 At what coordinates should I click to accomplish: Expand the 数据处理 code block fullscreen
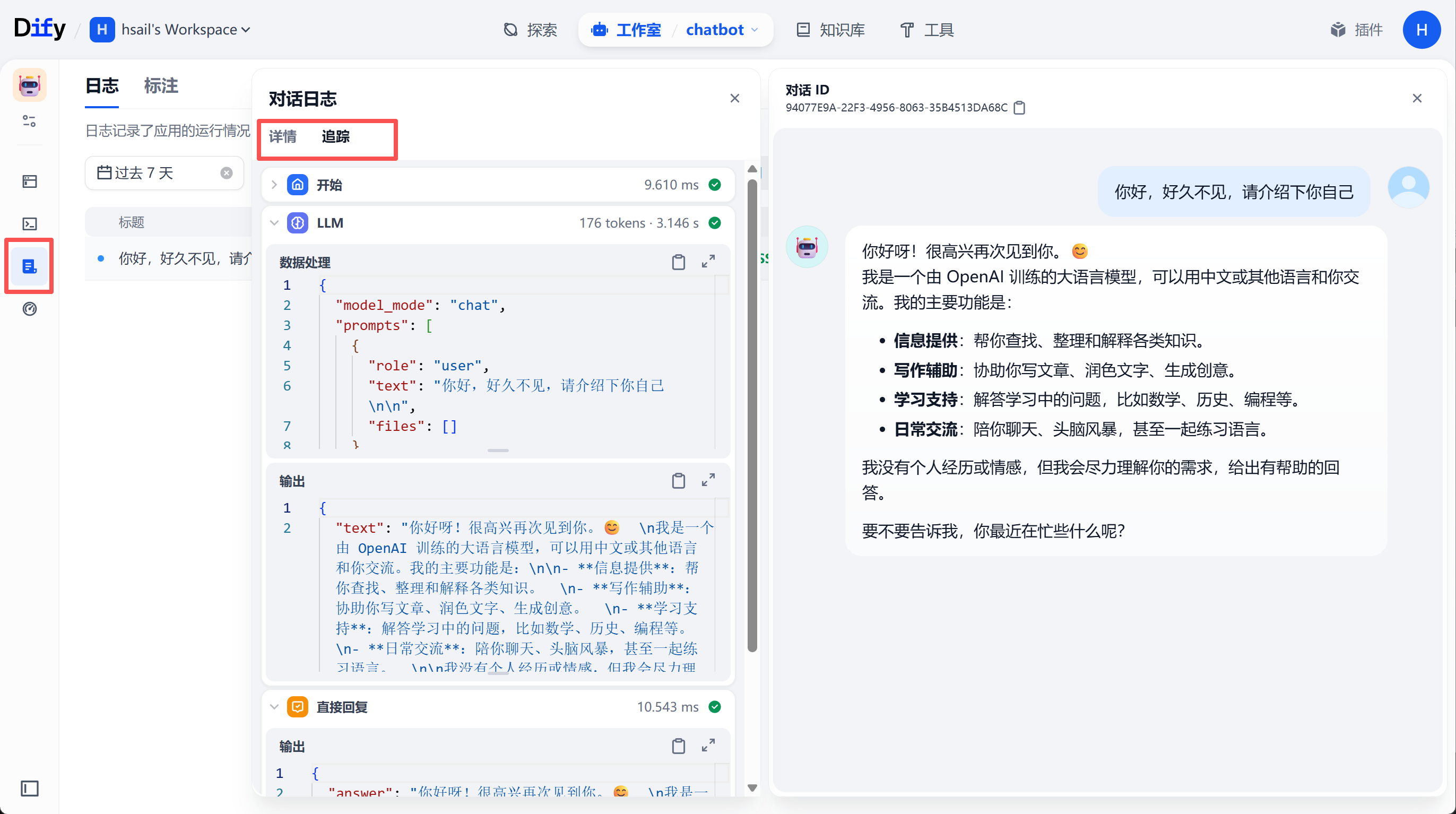coord(708,261)
